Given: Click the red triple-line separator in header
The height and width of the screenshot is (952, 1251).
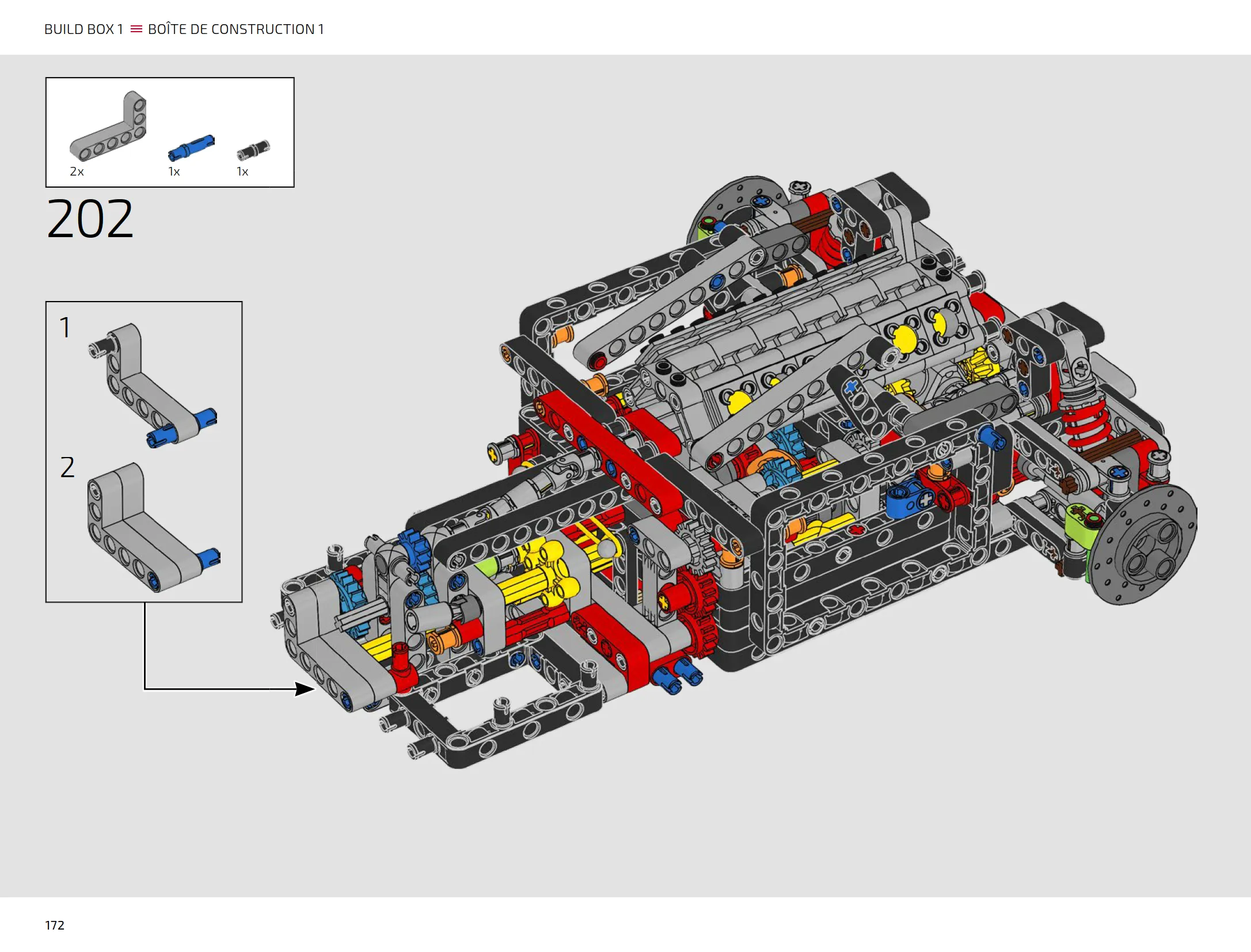Looking at the screenshot, I should pyautogui.click(x=136, y=29).
